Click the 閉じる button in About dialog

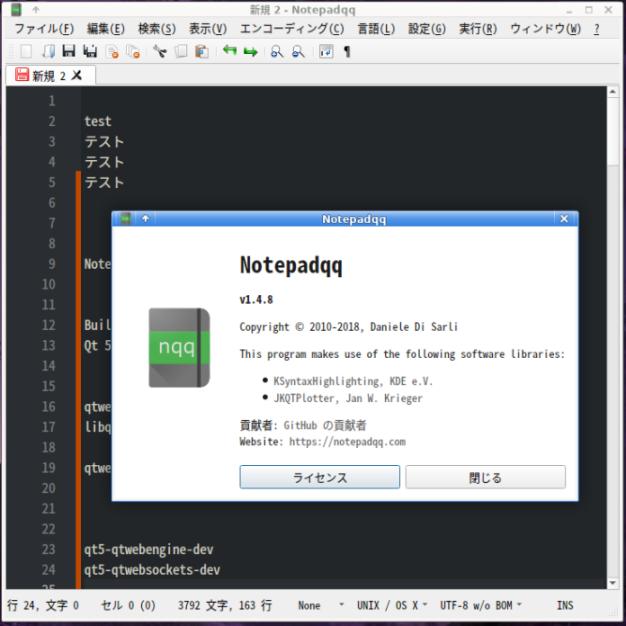point(485,477)
